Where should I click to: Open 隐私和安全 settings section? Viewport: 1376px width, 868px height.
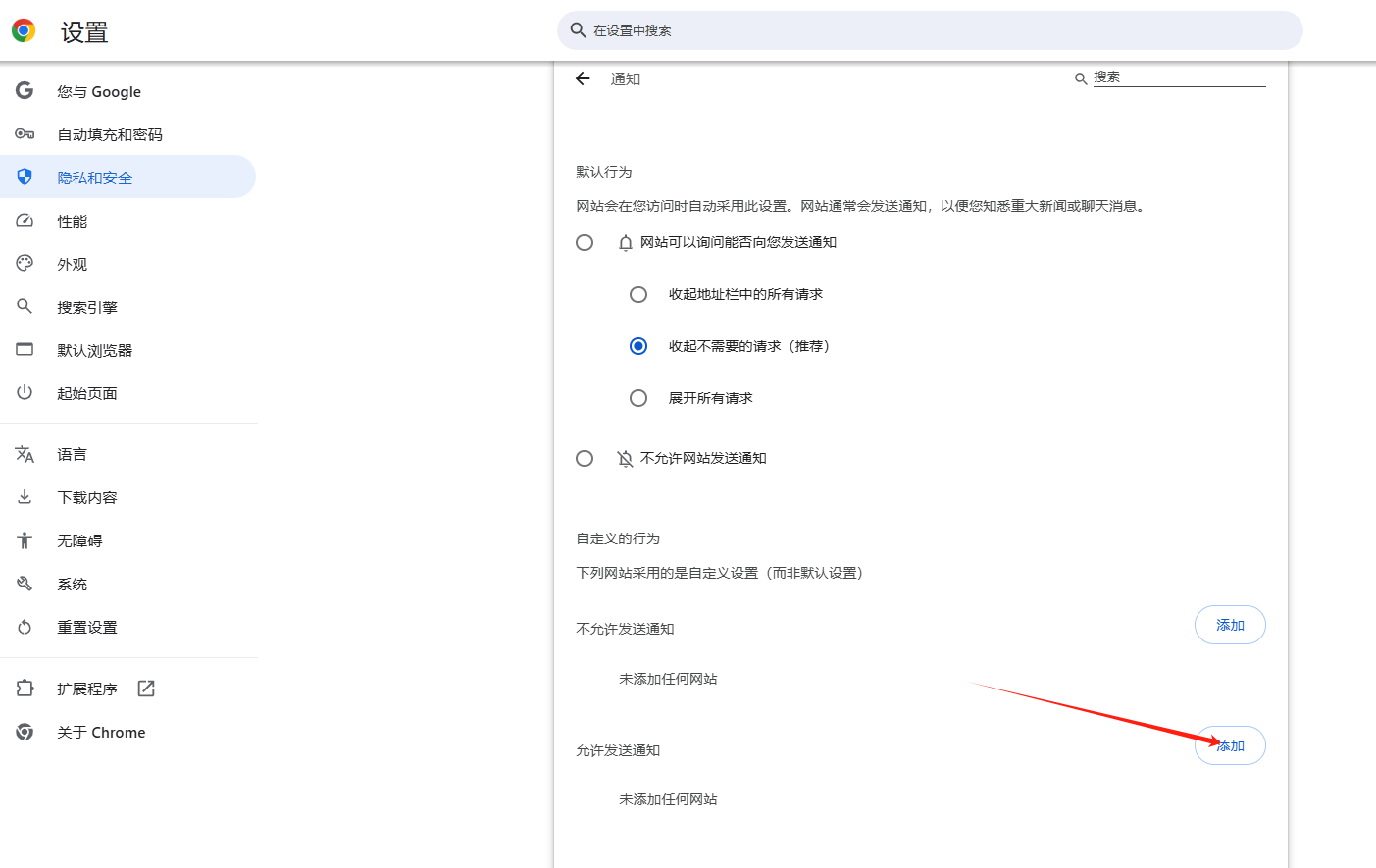(127, 177)
